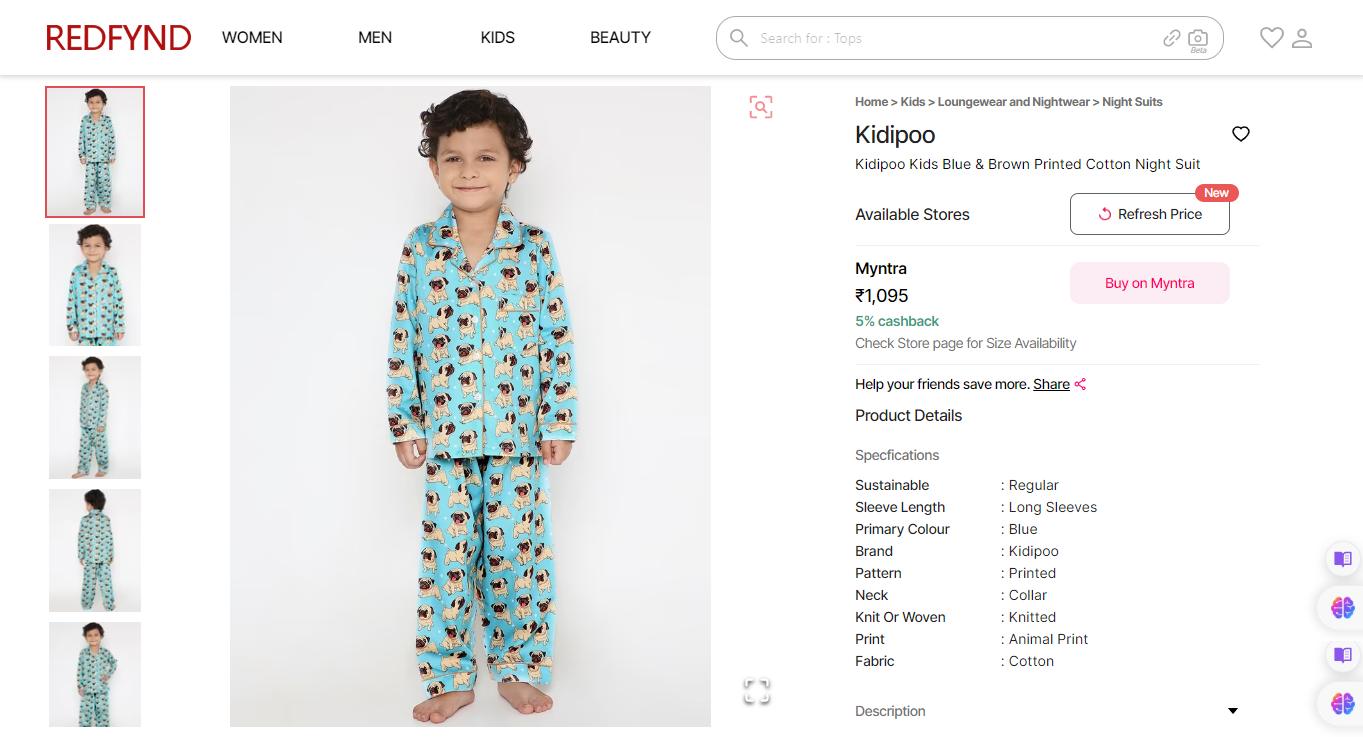The height and width of the screenshot is (737, 1363).
Task: Open the WOMEN menu
Action: click(252, 38)
